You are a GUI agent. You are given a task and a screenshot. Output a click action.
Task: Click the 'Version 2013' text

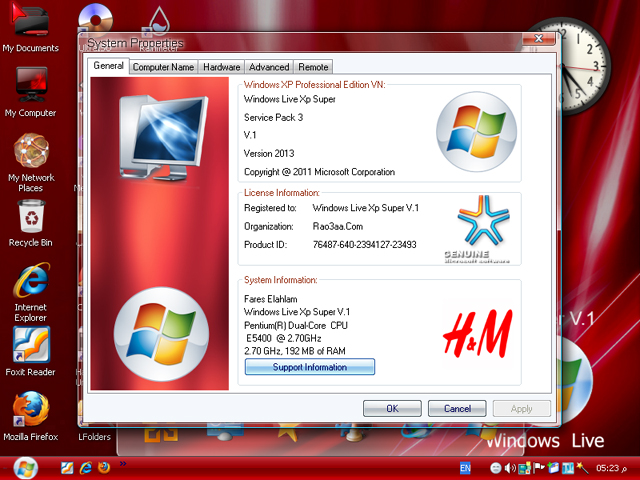pos(269,153)
